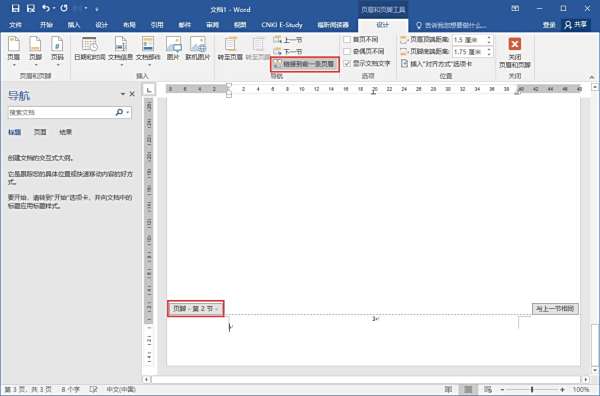Select the 页面 (Pages) tab in navigation pane

point(40,132)
